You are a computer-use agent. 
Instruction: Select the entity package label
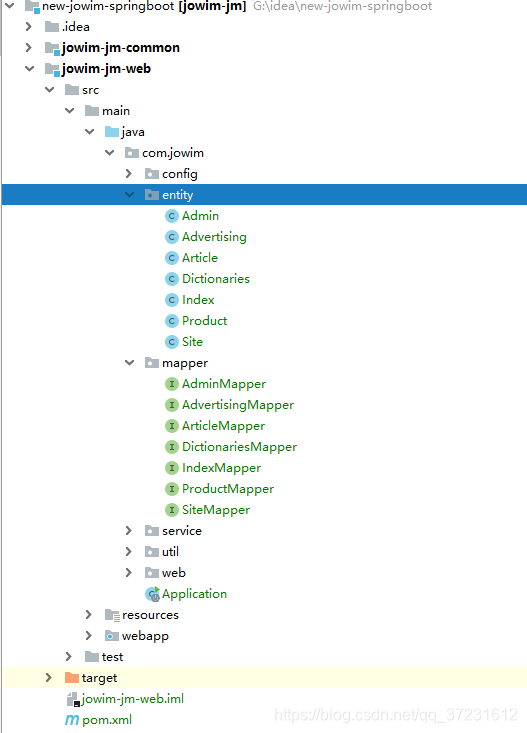click(177, 195)
